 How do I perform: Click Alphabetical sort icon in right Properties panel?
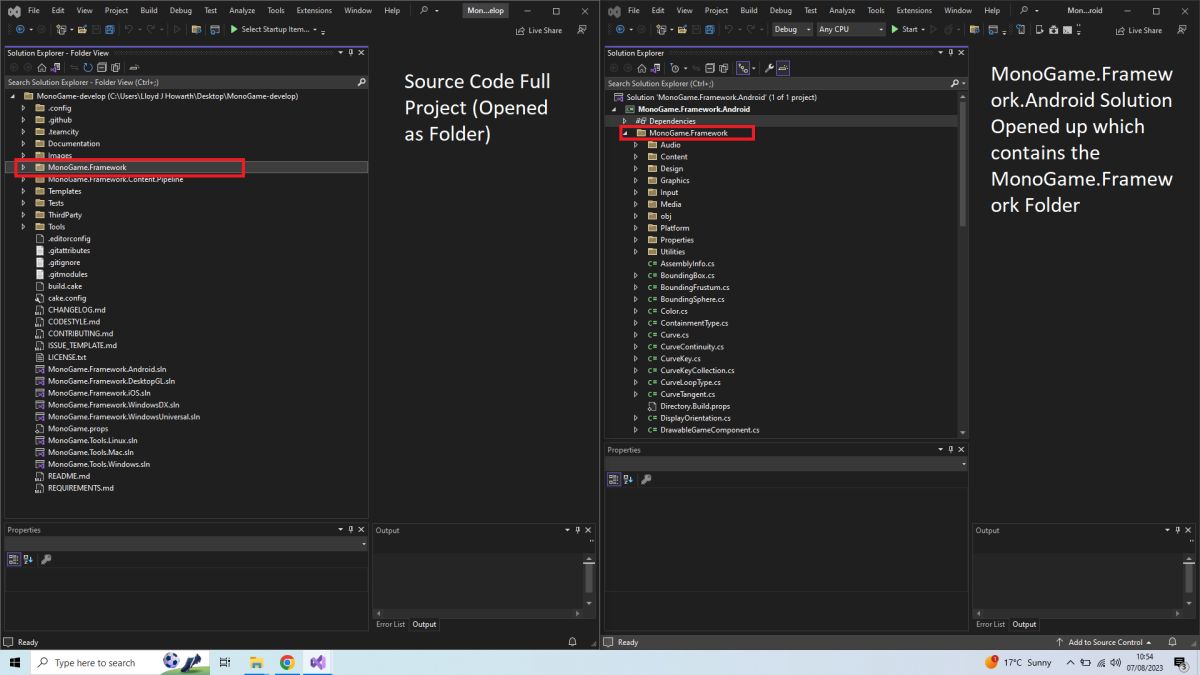click(628, 479)
